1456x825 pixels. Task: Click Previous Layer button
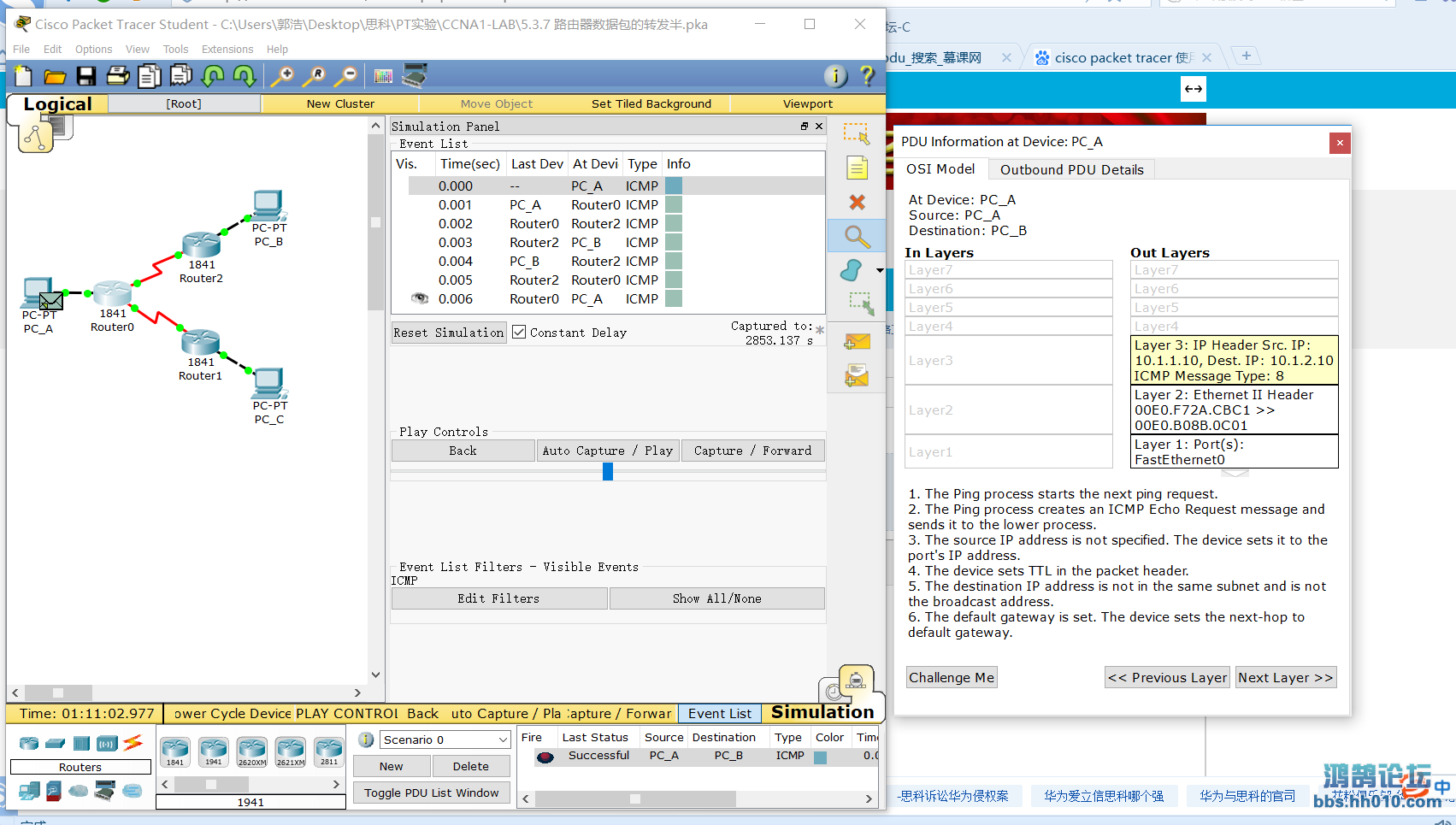point(1167,677)
